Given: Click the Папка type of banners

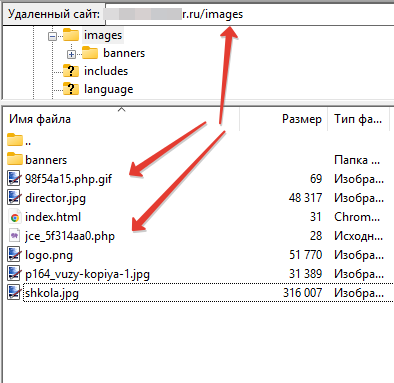Looking at the screenshot, I should tap(357, 160).
